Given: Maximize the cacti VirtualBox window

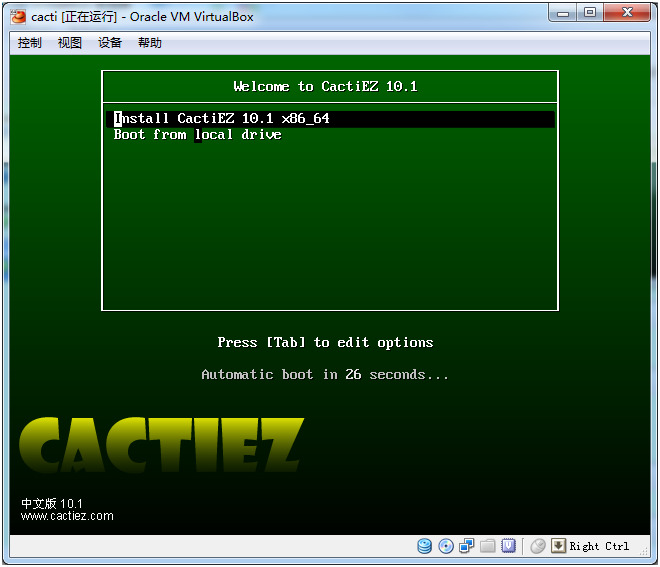Looking at the screenshot, I should 590,13.
